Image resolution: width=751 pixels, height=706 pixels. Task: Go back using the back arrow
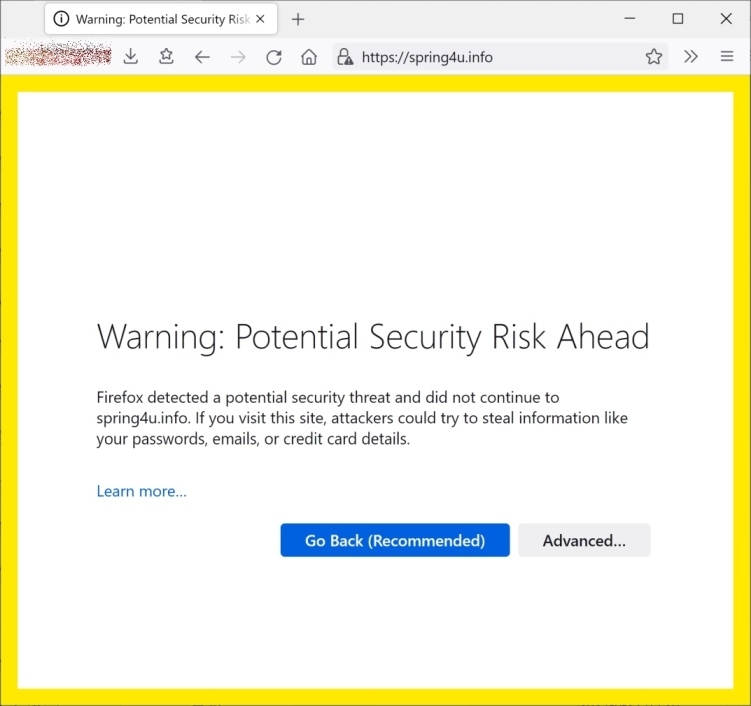pos(202,57)
